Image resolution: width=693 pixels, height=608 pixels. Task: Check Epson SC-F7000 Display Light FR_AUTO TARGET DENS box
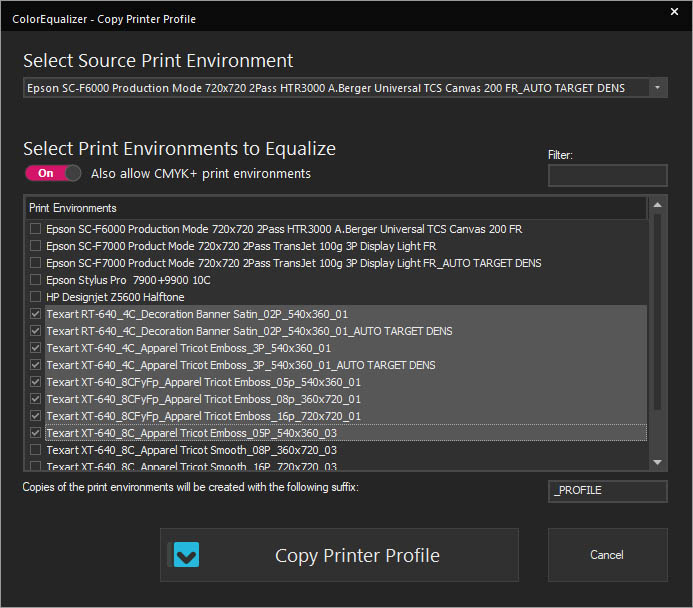coord(35,263)
